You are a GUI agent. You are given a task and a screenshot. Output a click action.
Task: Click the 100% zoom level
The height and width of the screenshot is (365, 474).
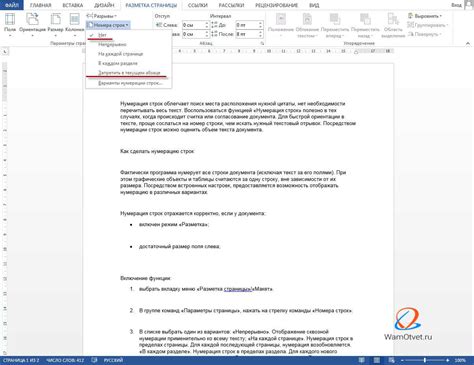(460, 360)
